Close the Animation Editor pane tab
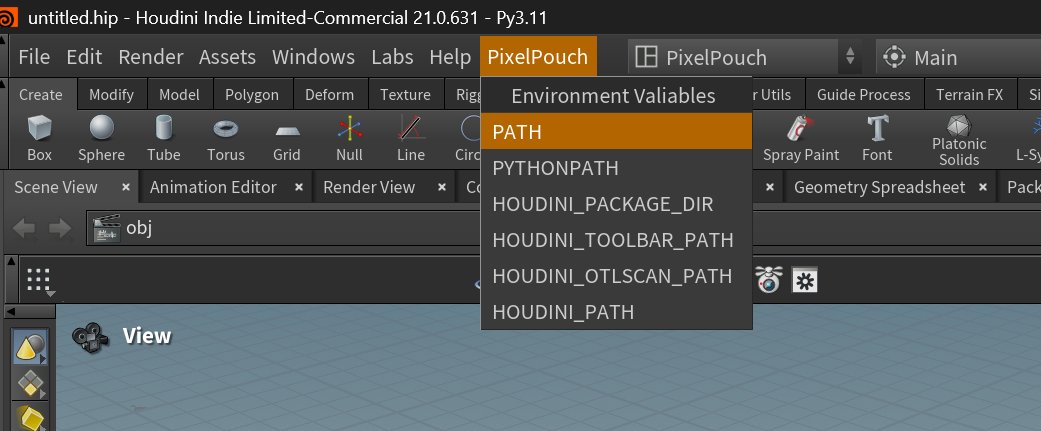This screenshot has height=431, width=1041. tap(299, 187)
